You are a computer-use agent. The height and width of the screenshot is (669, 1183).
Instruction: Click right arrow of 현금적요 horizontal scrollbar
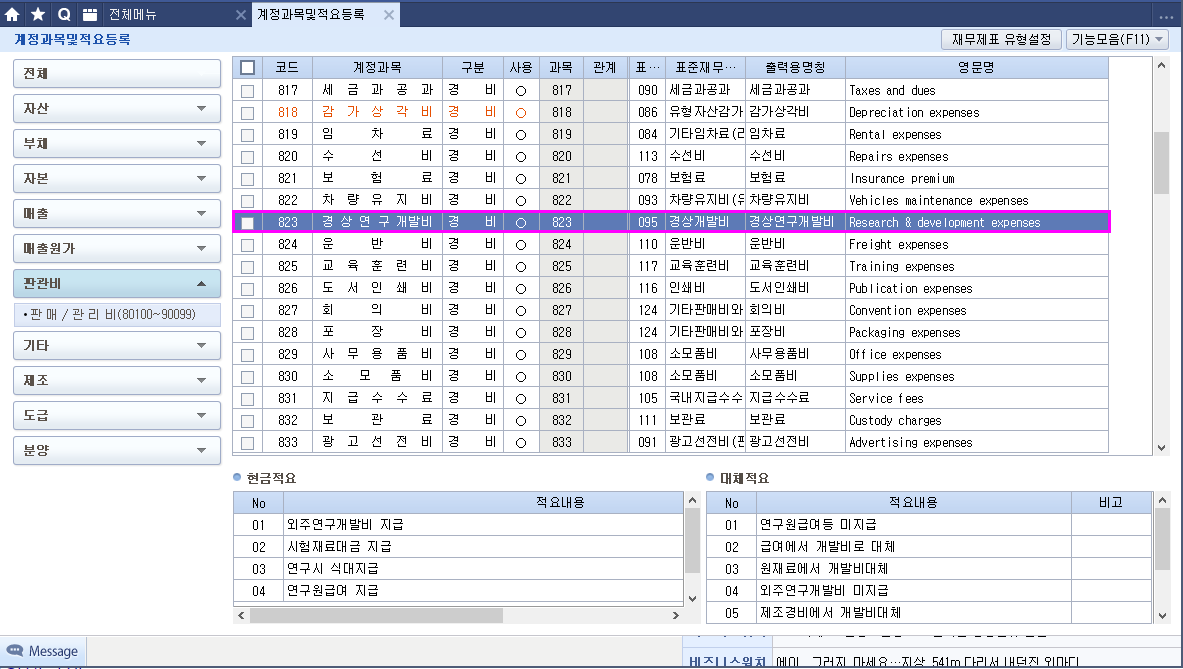coord(675,615)
